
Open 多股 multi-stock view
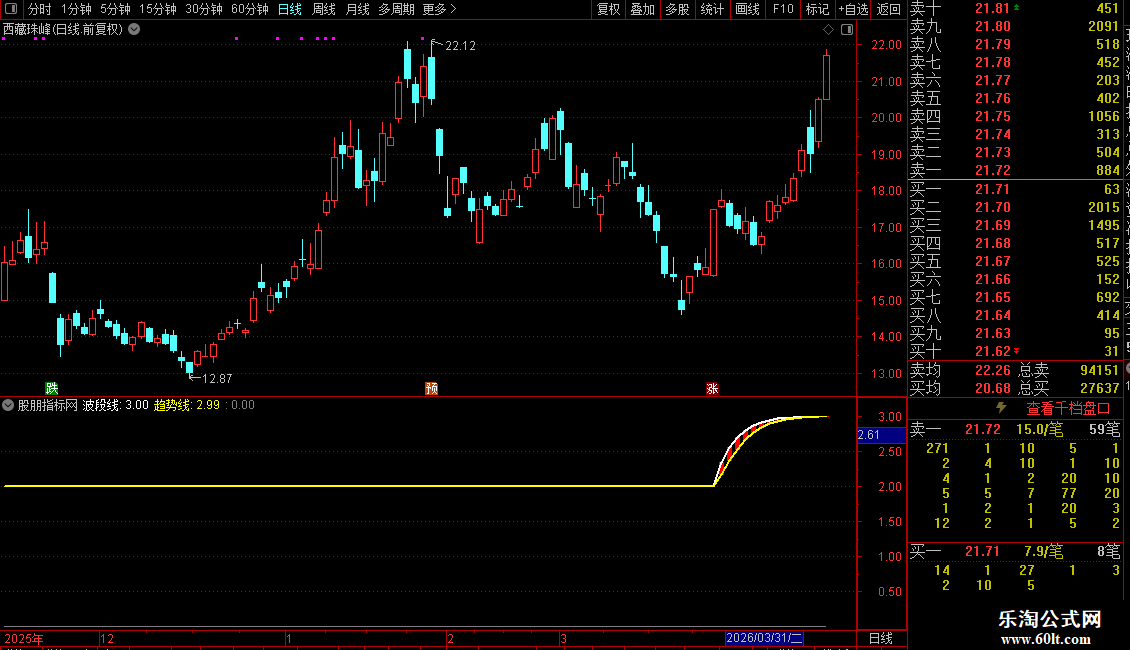click(x=677, y=9)
